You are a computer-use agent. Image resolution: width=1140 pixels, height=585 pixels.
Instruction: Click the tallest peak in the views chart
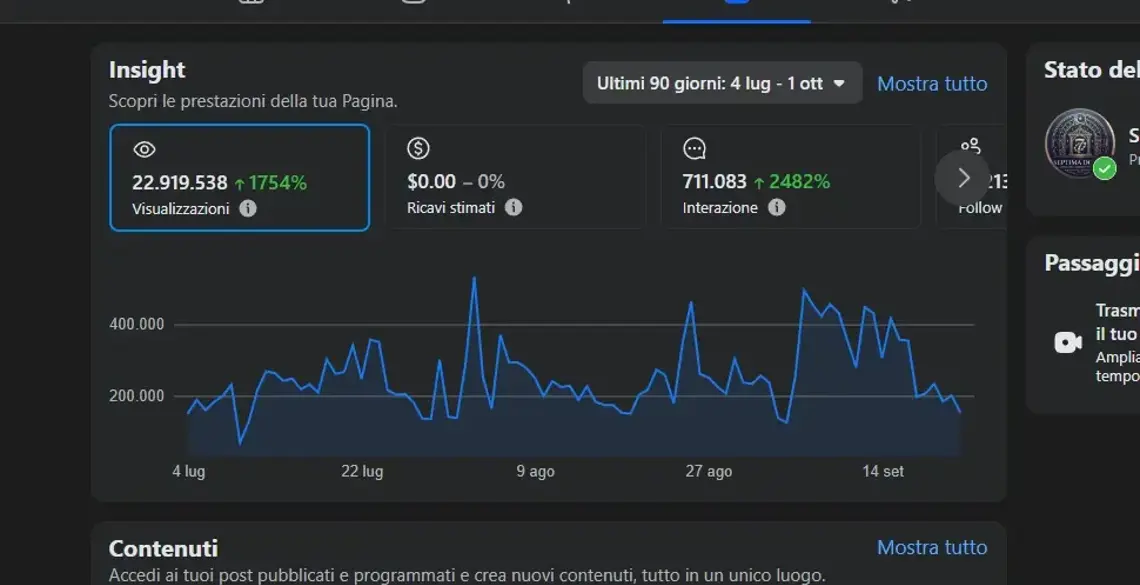click(474, 278)
